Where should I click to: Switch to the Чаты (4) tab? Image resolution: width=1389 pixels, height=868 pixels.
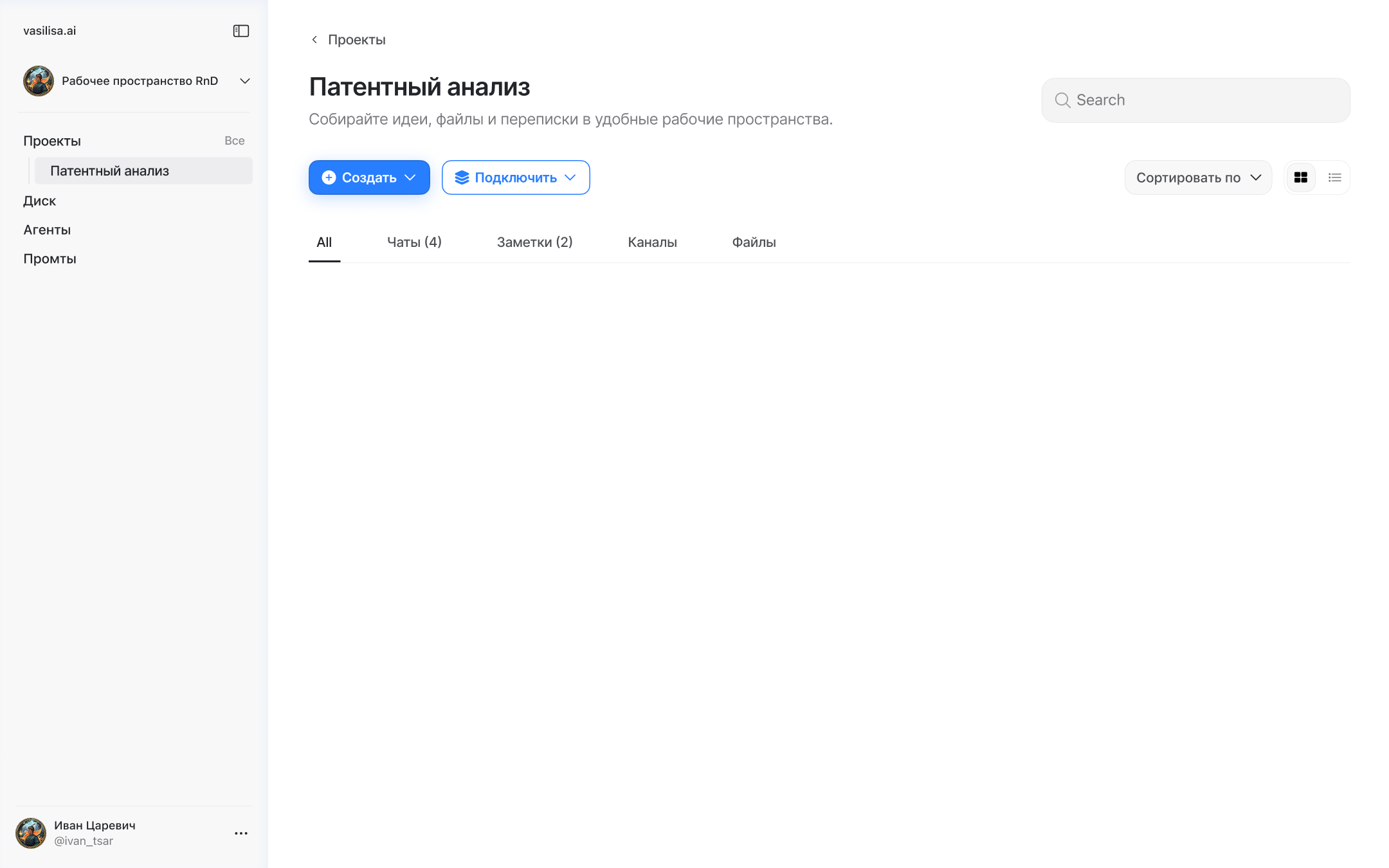click(414, 242)
